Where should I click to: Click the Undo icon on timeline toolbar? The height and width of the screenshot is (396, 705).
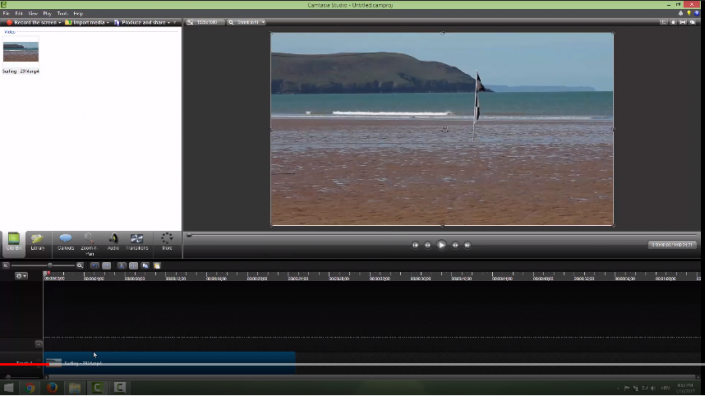pyautogui.click(x=94, y=266)
